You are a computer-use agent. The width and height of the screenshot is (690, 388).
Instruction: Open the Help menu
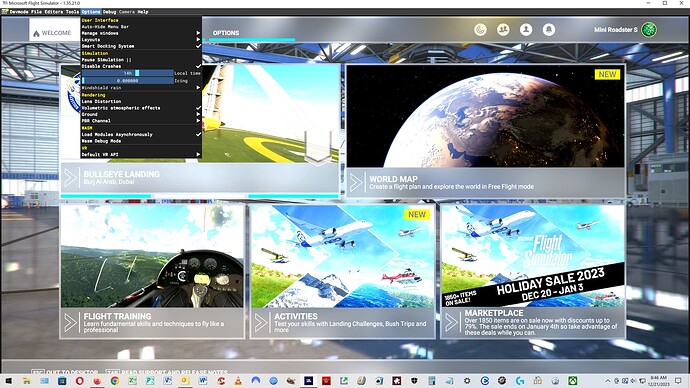tap(143, 12)
